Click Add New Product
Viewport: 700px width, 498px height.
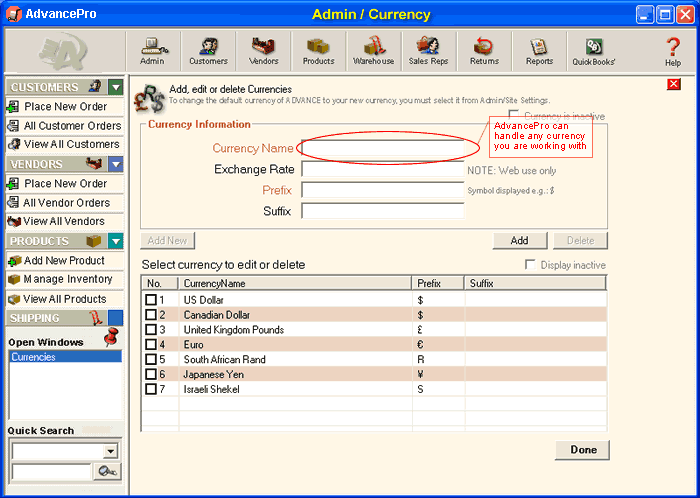coord(65,261)
